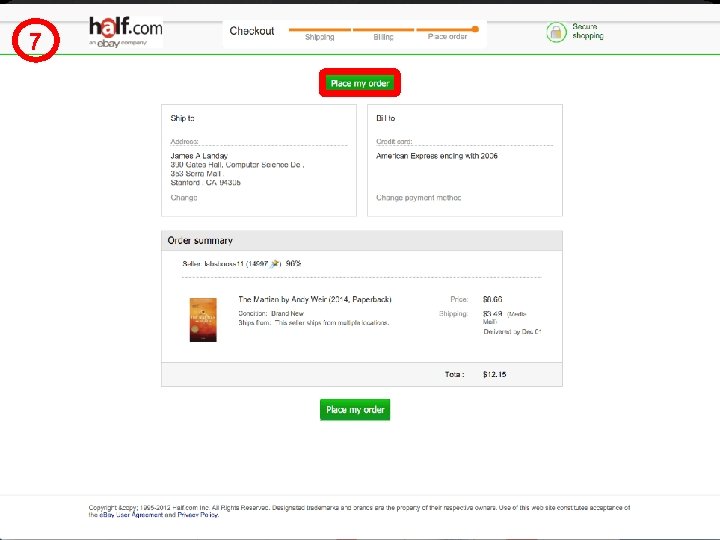Image resolution: width=720 pixels, height=540 pixels.
Task: Change the shipping address
Action: click(184, 198)
